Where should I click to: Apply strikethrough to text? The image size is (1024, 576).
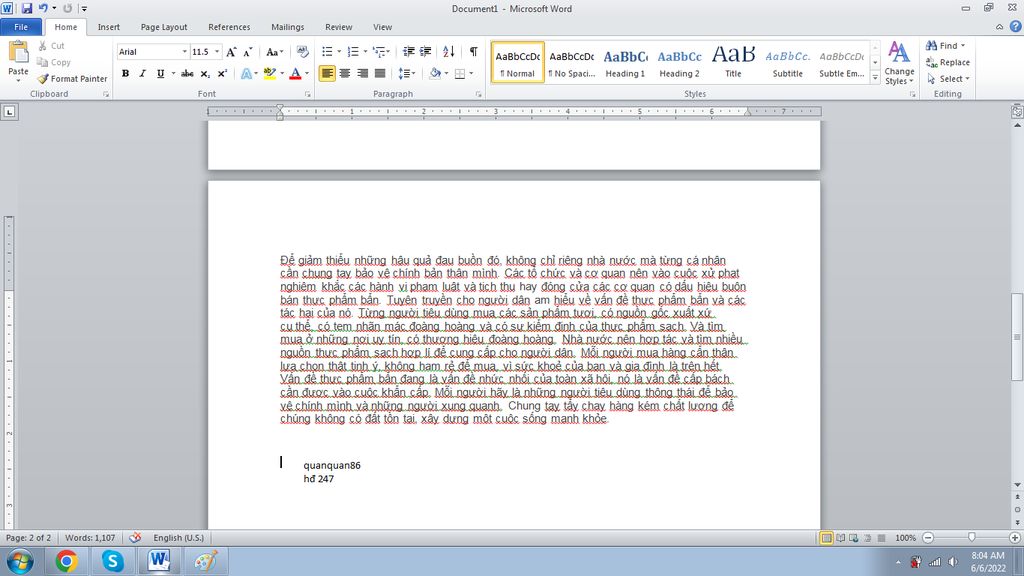pyautogui.click(x=187, y=74)
